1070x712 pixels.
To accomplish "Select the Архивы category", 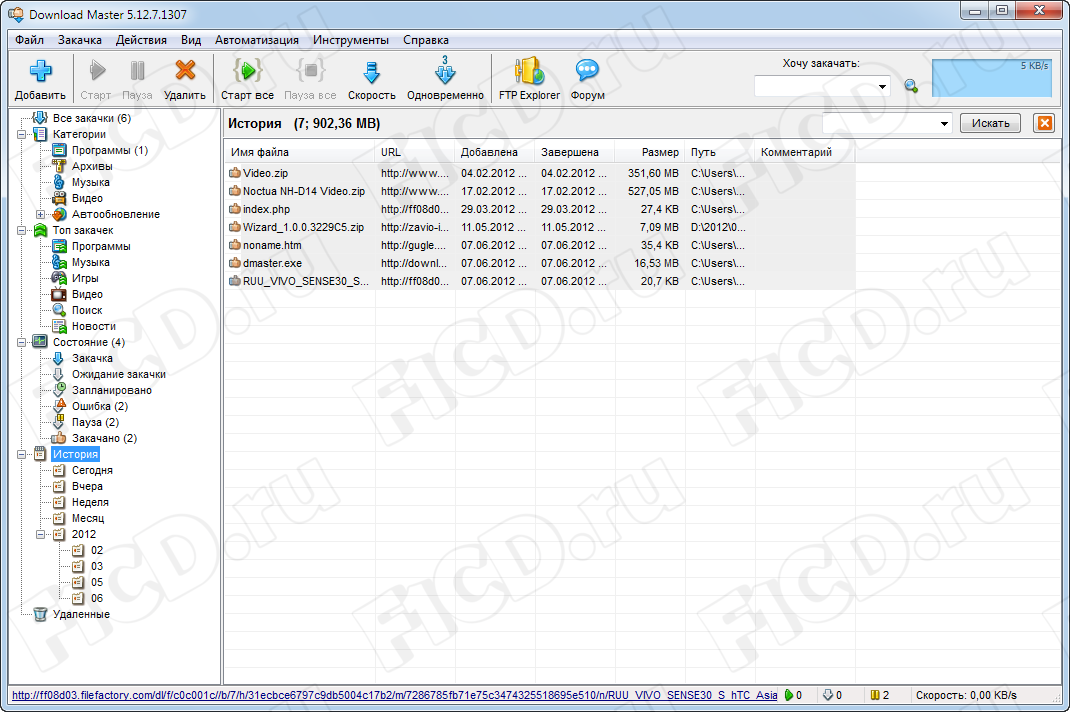I will click(92, 167).
